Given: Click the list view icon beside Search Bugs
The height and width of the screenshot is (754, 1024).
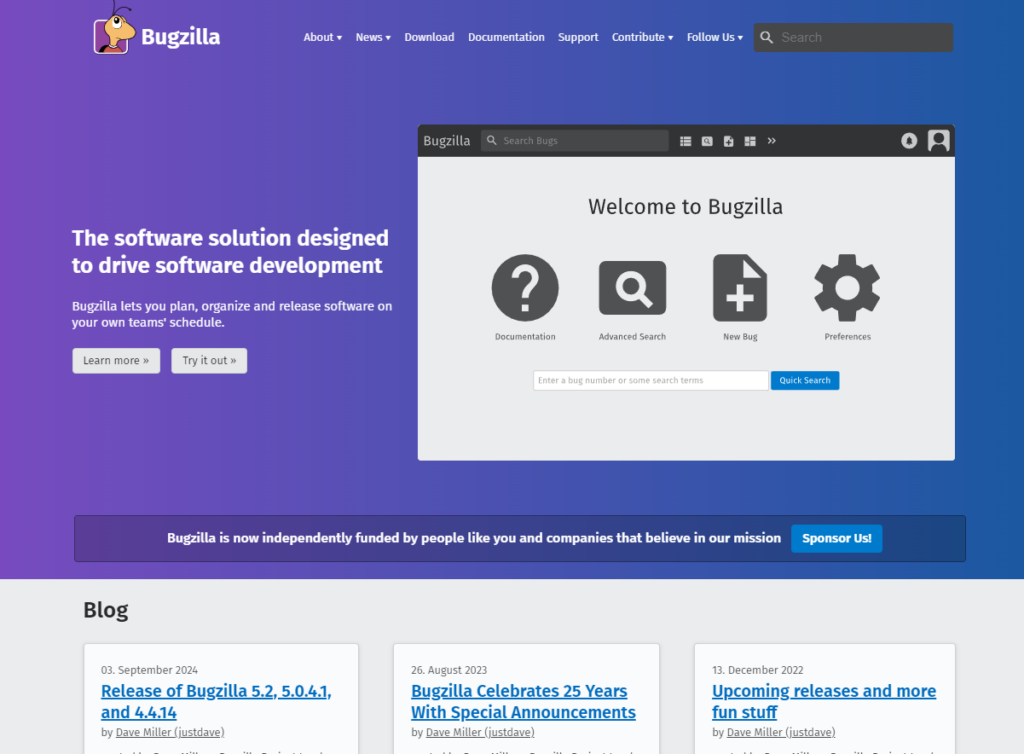Looking at the screenshot, I should (686, 141).
